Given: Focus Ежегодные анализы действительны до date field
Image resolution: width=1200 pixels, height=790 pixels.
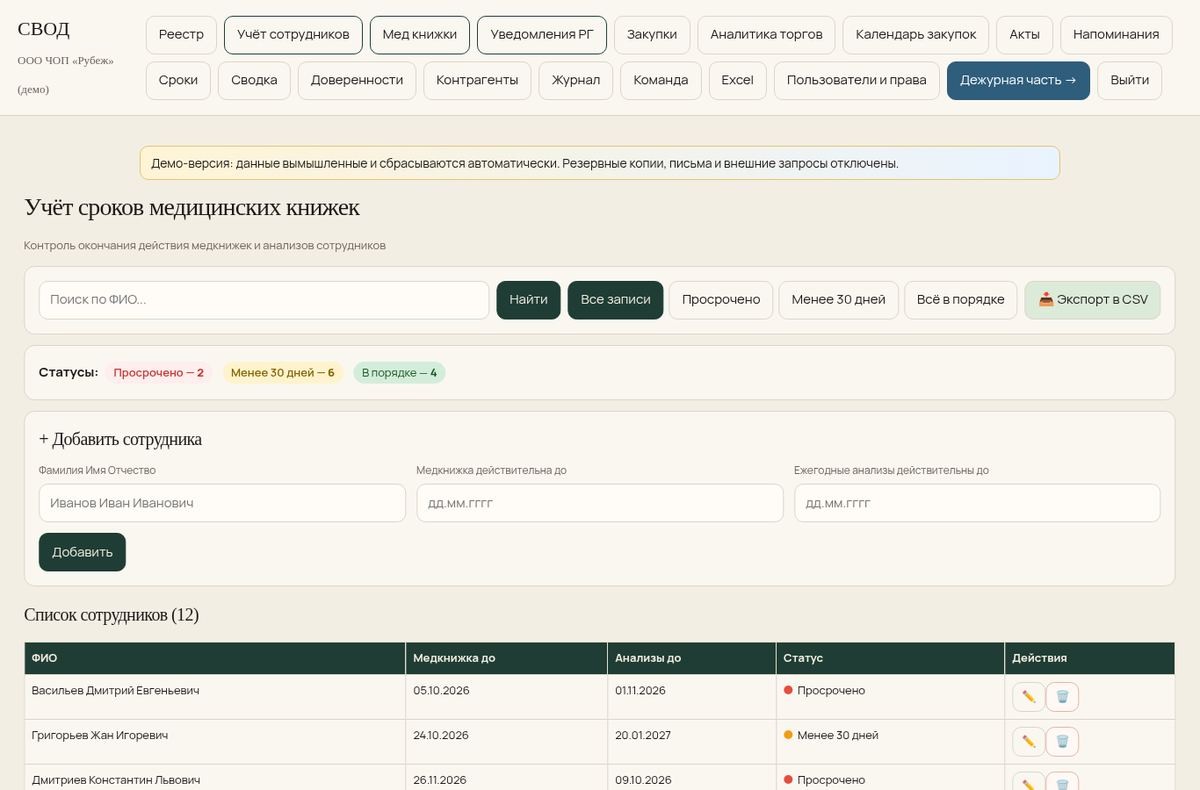Looking at the screenshot, I should [977, 503].
